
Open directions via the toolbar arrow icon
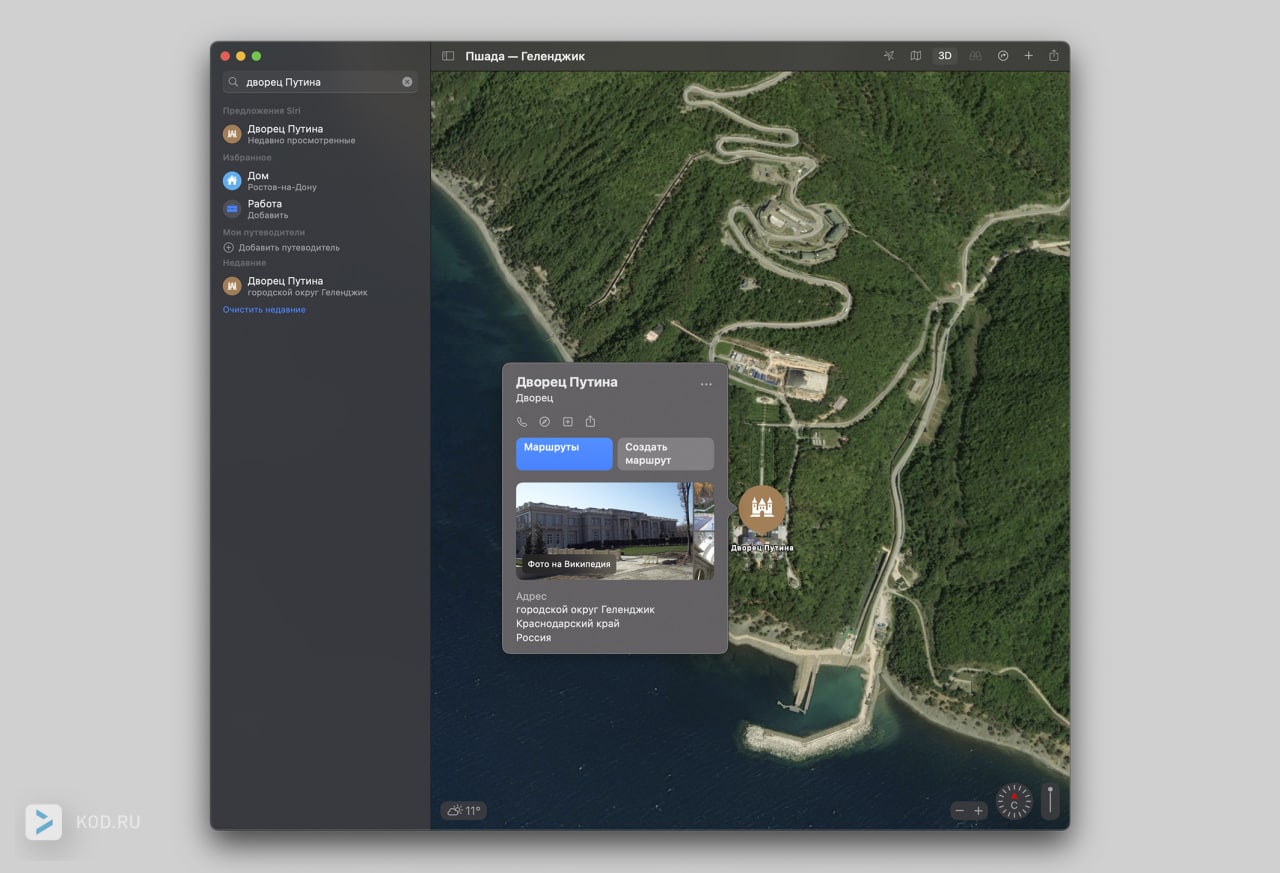point(1003,56)
